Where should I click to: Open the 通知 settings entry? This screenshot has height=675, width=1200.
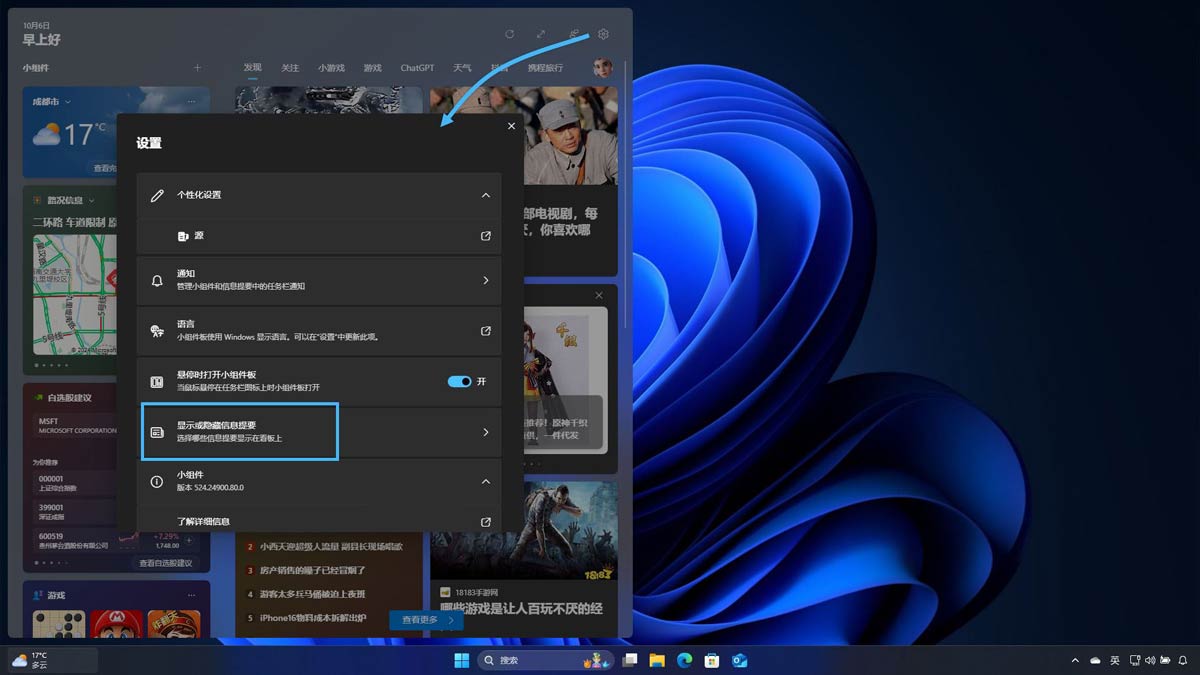(319, 280)
